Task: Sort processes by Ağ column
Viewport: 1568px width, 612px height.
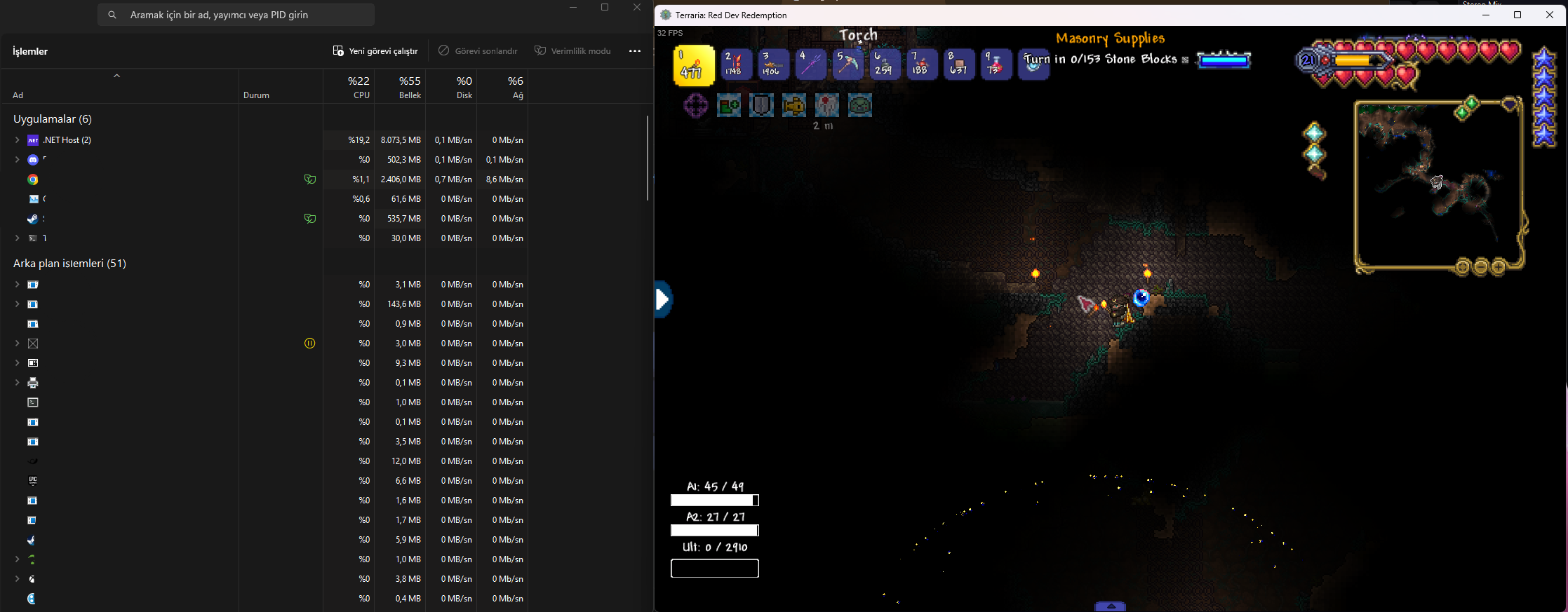Action: point(502,86)
